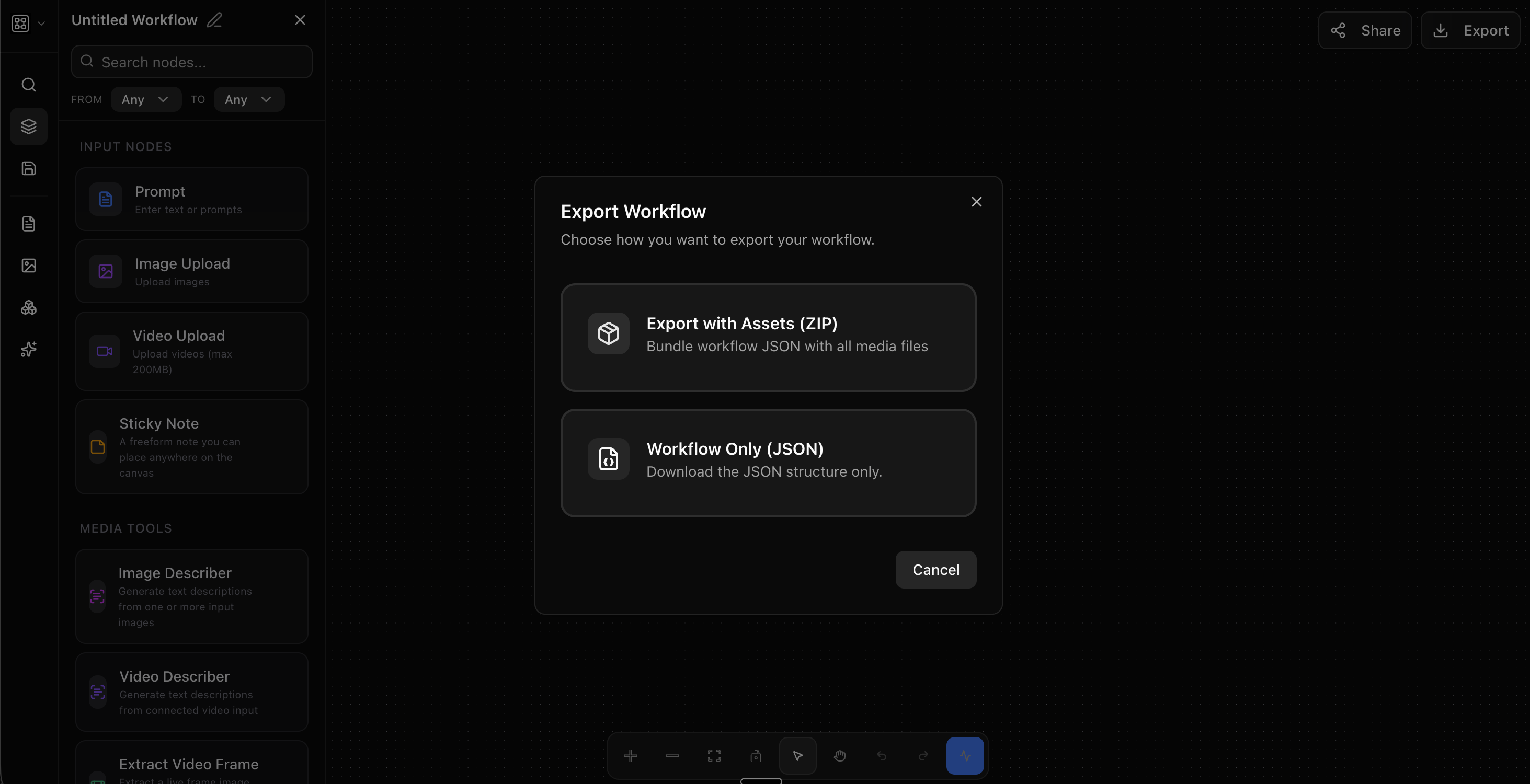This screenshot has width=1530, height=784.
Task: Choose Workflow Only (JSON) option
Action: point(768,463)
